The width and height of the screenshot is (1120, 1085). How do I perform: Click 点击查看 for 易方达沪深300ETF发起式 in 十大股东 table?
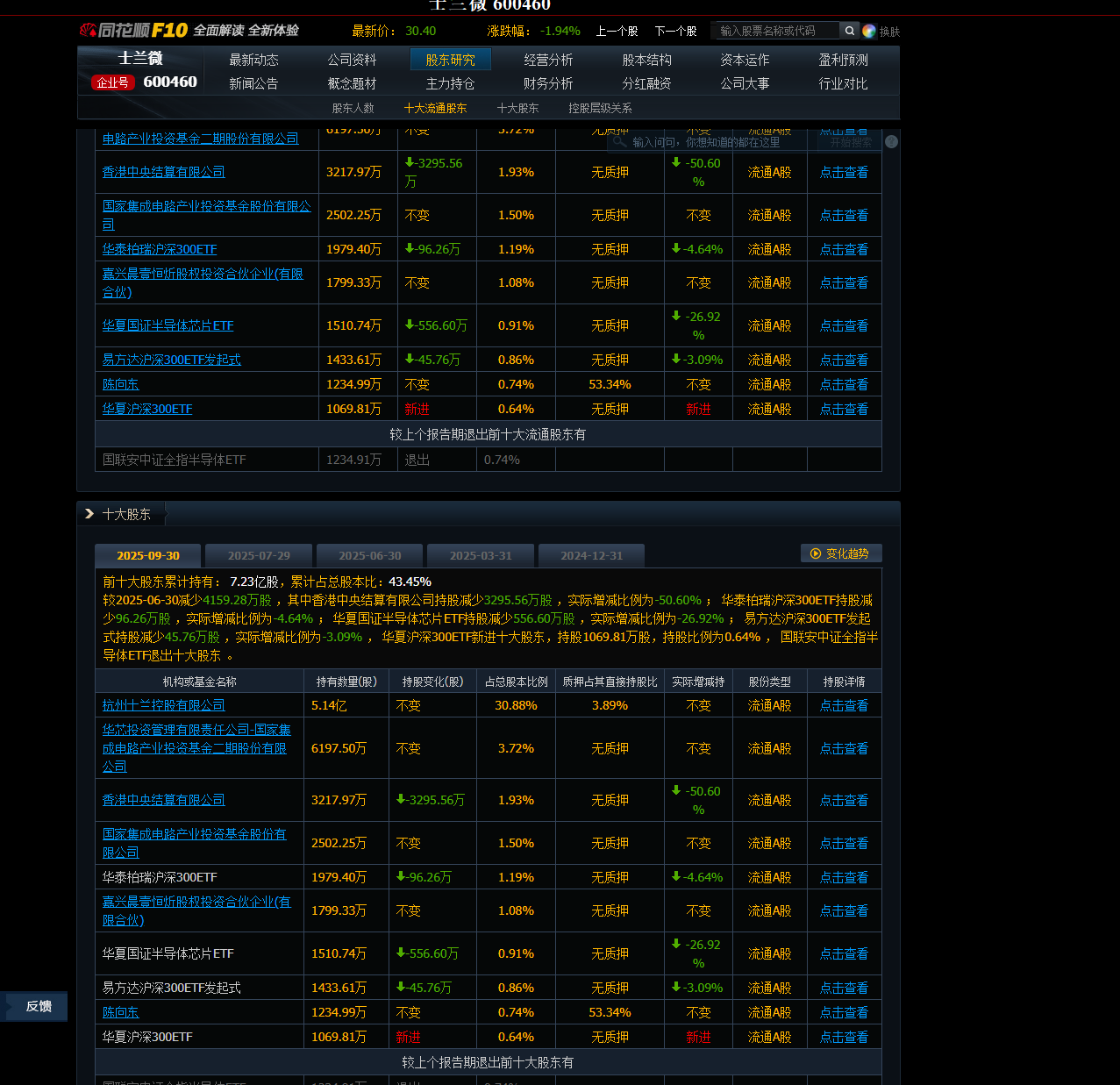coord(844,988)
